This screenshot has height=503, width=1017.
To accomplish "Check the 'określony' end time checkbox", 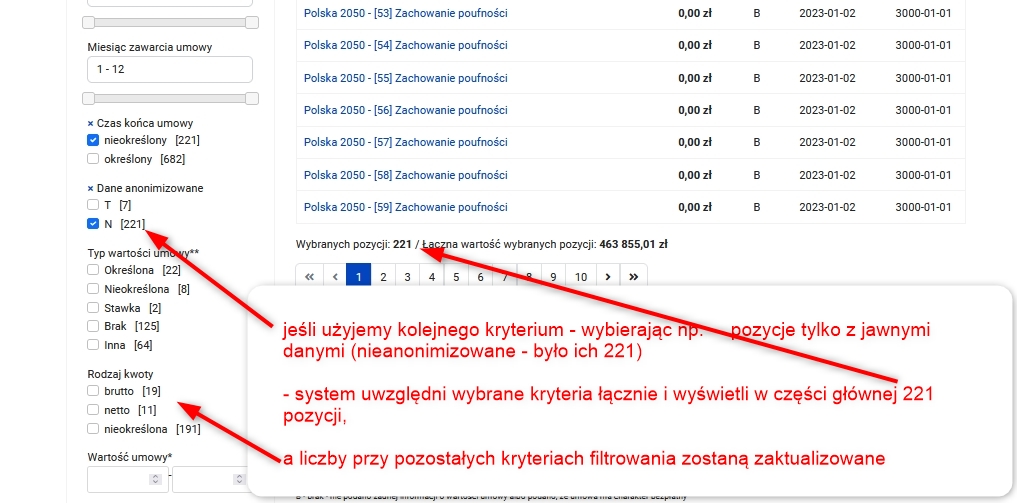I will pyautogui.click(x=93, y=158).
